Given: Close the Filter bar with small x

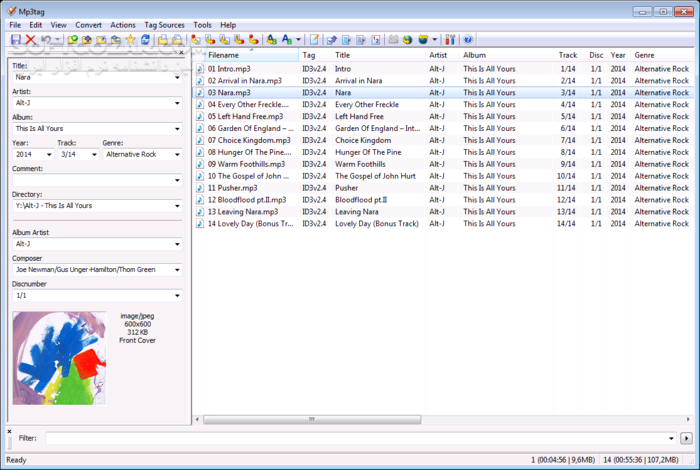Looking at the screenshot, I should (x=9, y=432).
